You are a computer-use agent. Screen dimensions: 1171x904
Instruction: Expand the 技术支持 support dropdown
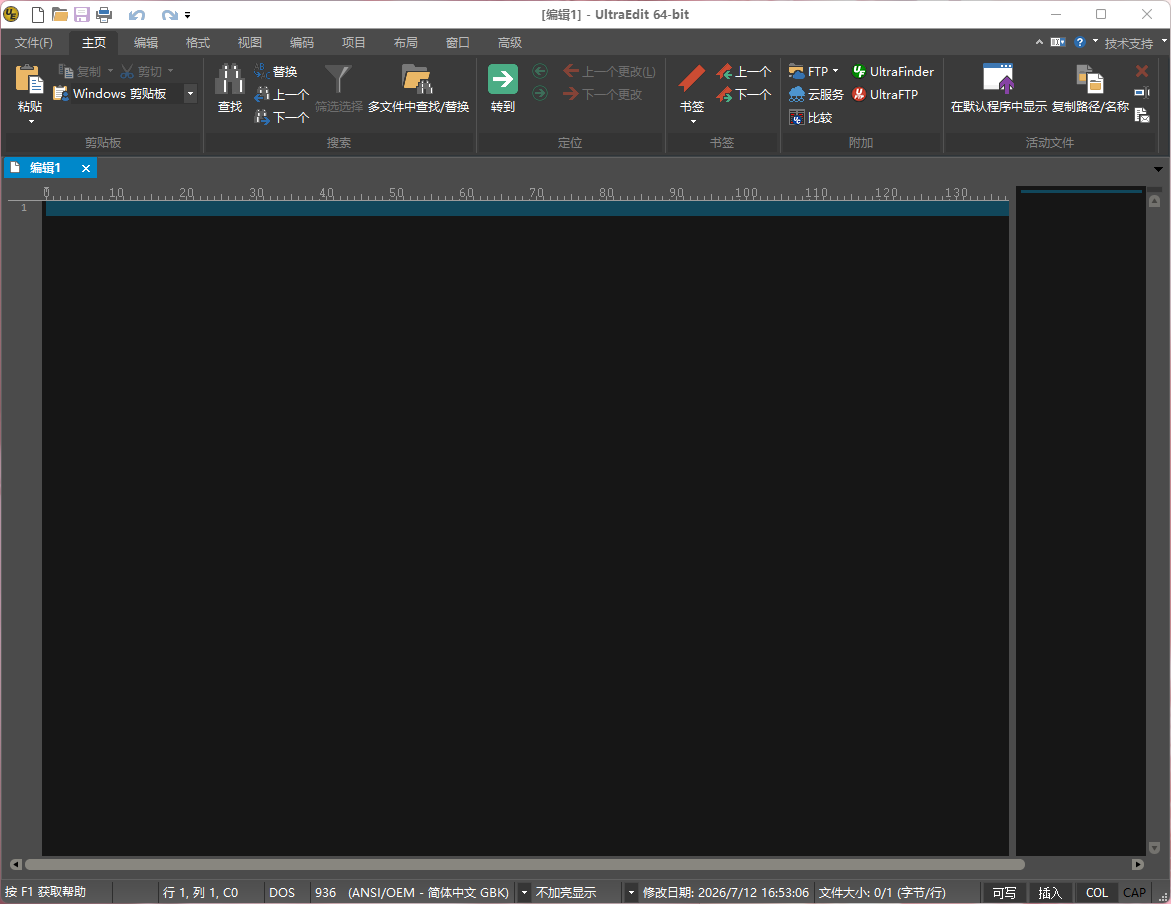point(1164,41)
